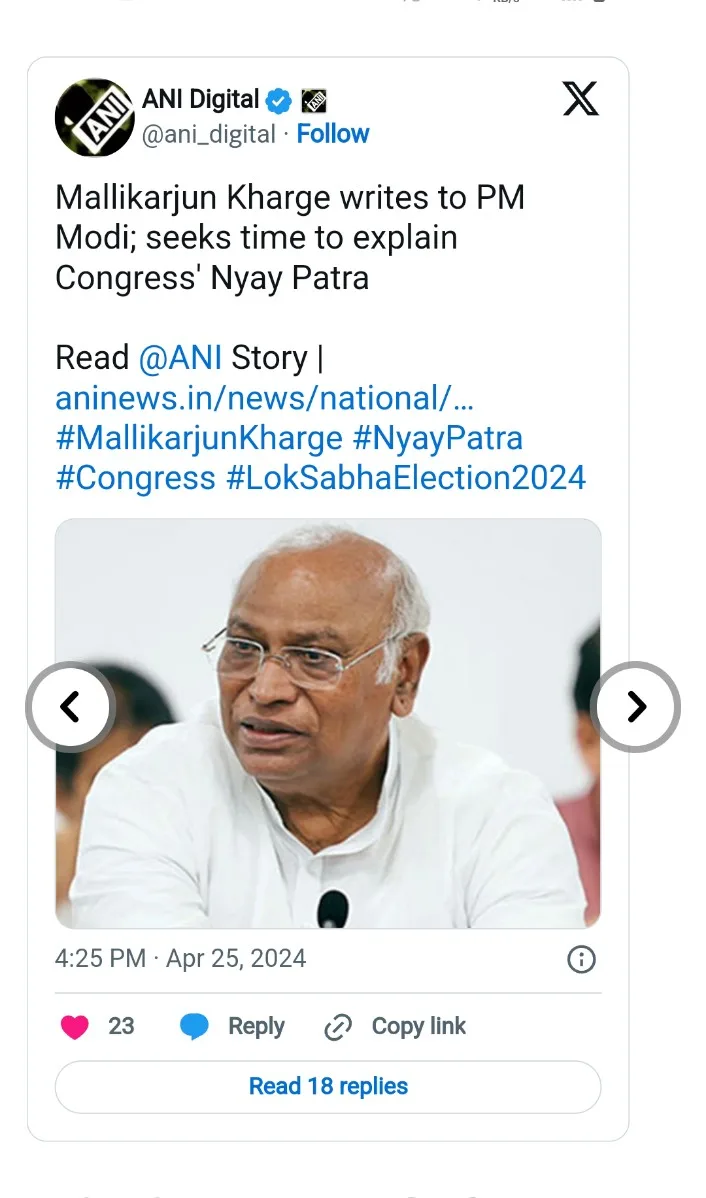This screenshot has height=1198, width=706.
Task: Click the #NyayPatra hashtag
Action: [x=438, y=438]
